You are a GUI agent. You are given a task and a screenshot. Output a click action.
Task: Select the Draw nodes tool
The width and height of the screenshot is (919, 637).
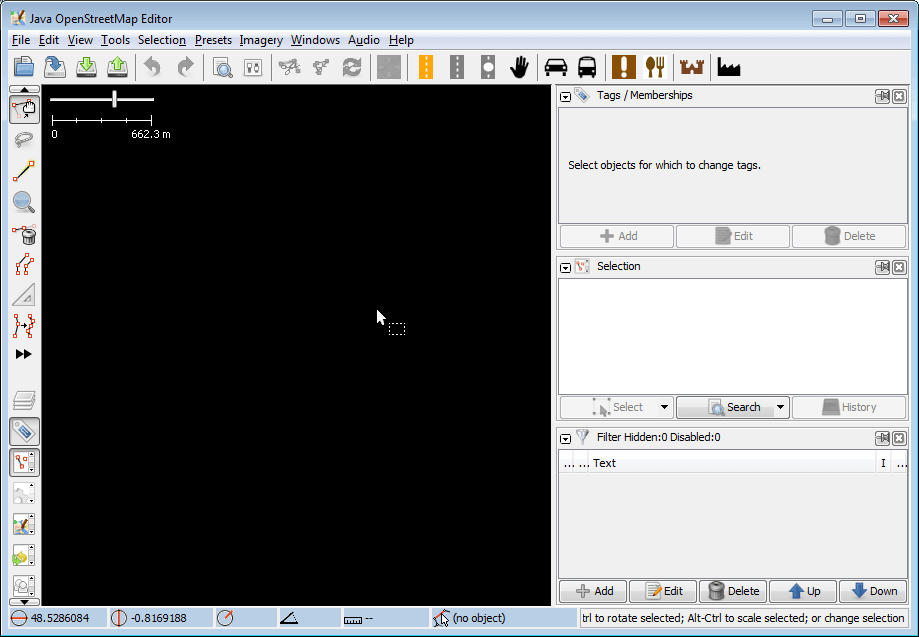(x=24, y=171)
